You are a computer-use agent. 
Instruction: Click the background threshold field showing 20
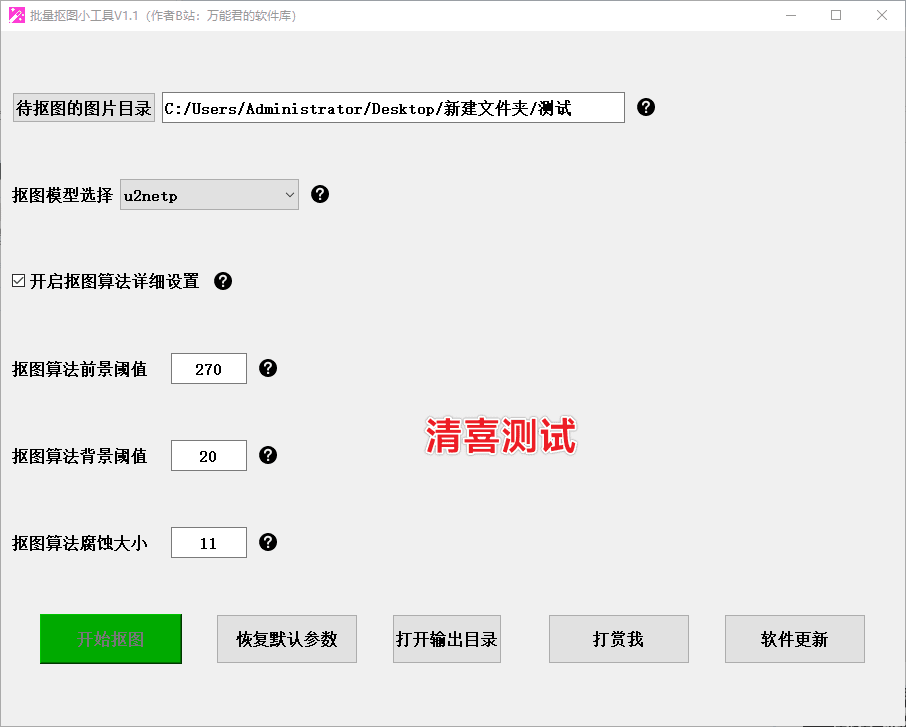point(209,456)
